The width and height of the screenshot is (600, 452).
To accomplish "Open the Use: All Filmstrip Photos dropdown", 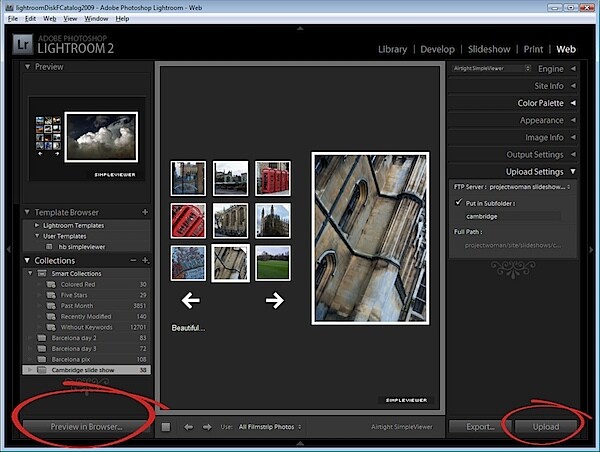I will (x=270, y=427).
